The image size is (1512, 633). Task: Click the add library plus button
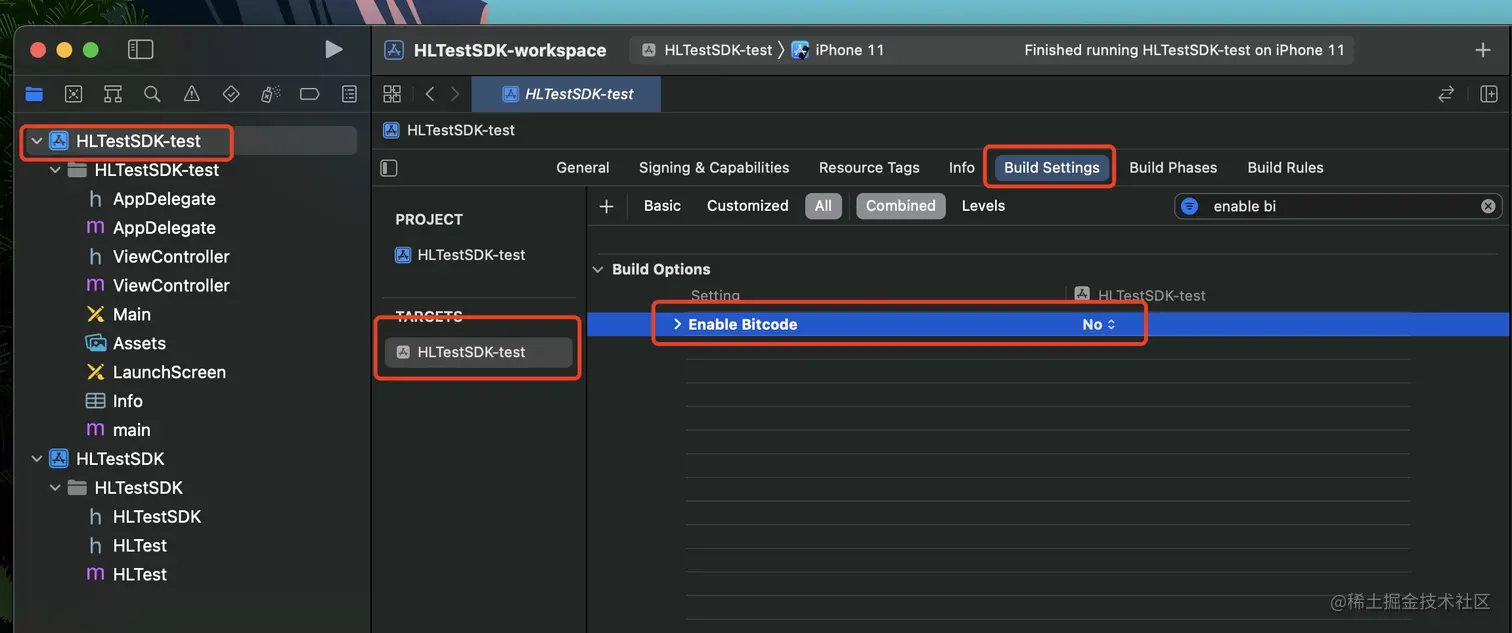pos(1483,50)
